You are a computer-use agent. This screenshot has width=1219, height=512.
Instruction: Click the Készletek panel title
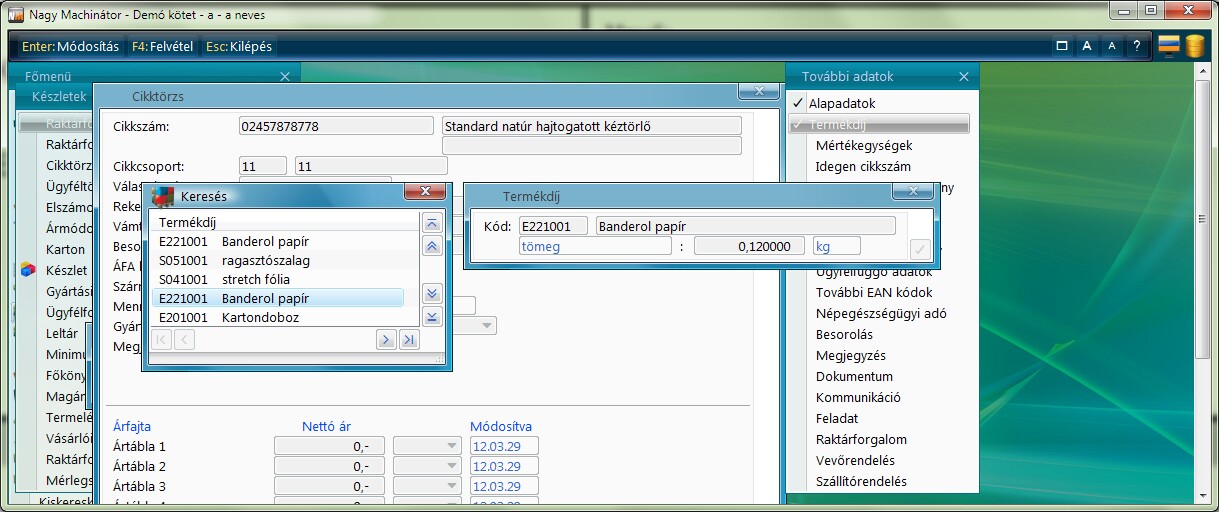pyautogui.click(x=59, y=97)
